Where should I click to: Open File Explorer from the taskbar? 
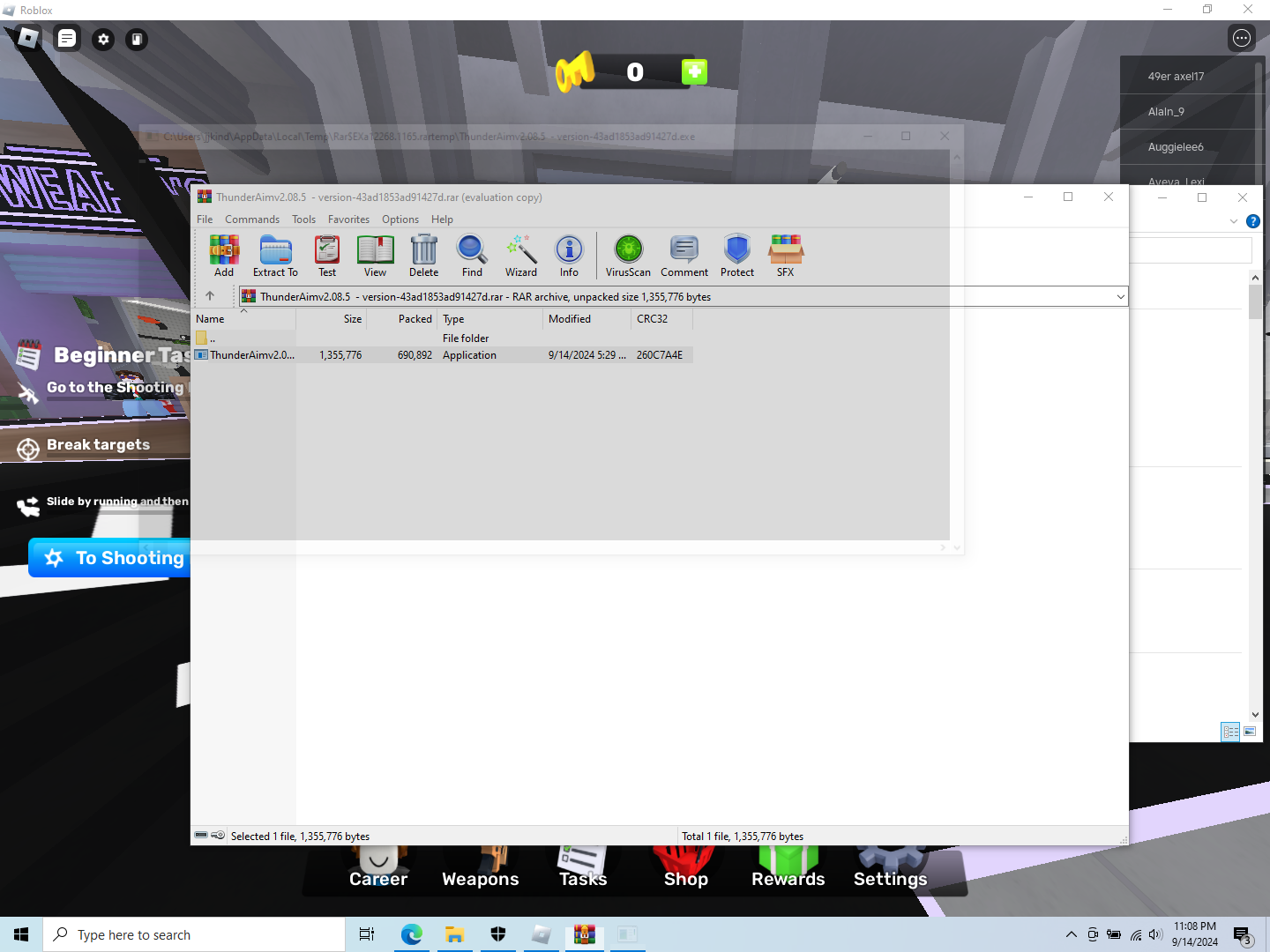(454, 934)
